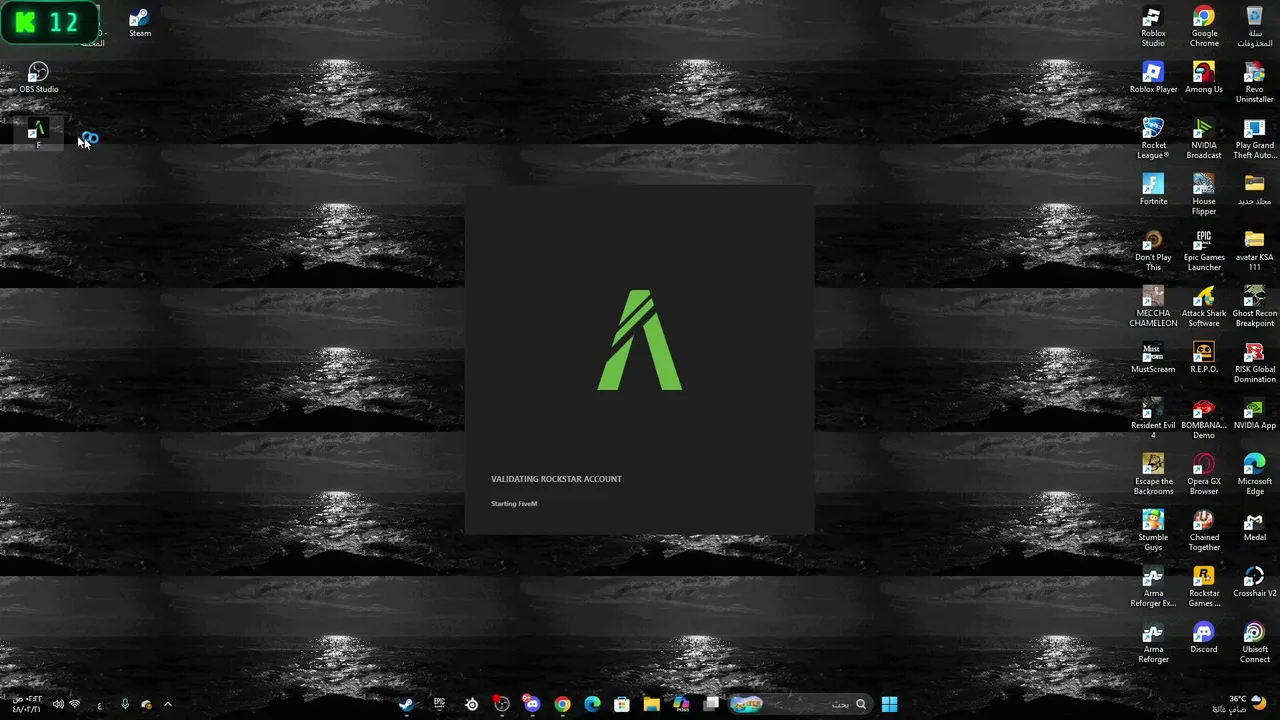
Task: Open the Recycle Bin desktop icon
Action: (1254, 27)
